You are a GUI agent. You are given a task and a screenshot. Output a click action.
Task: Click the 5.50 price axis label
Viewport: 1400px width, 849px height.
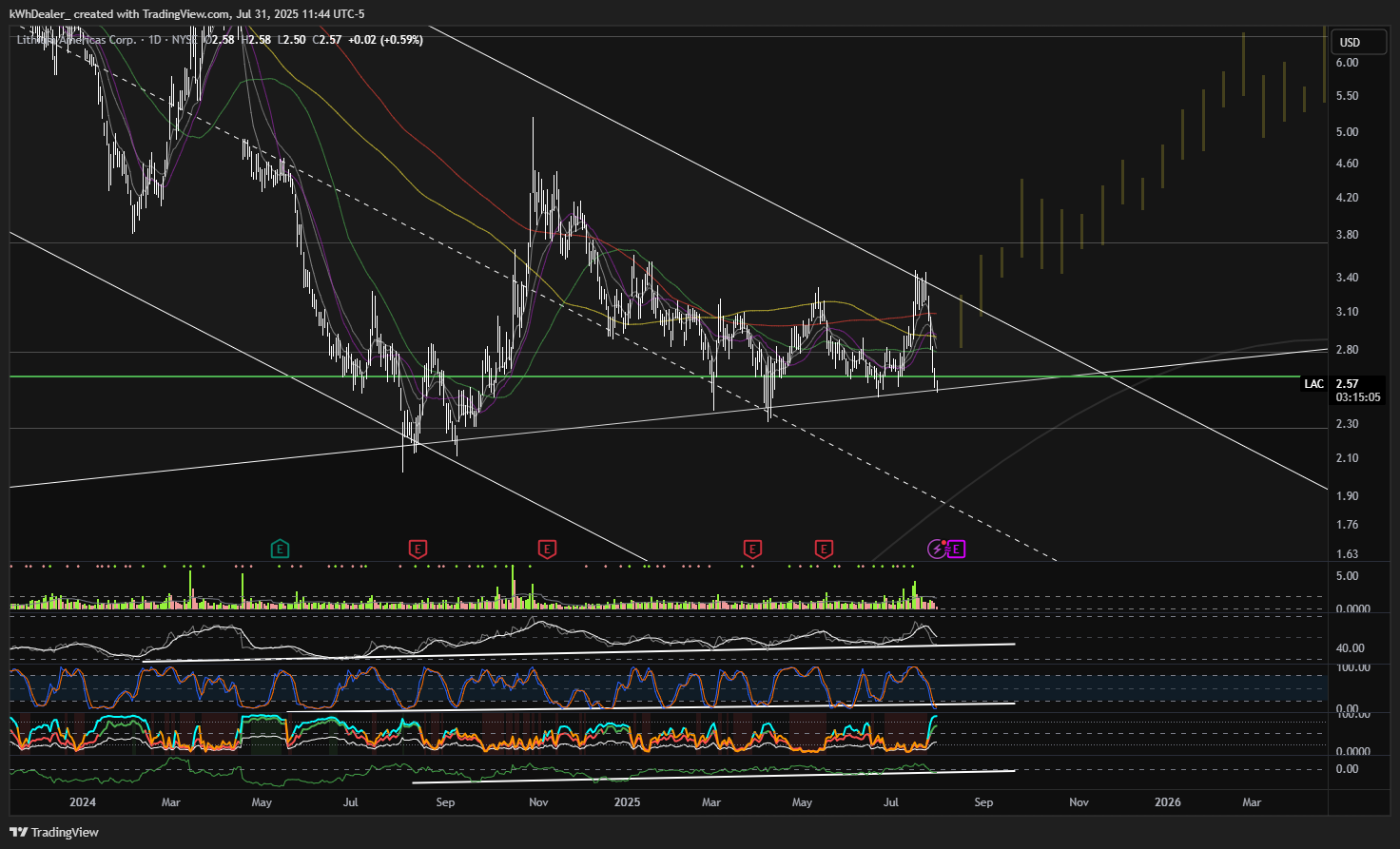point(1347,96)
